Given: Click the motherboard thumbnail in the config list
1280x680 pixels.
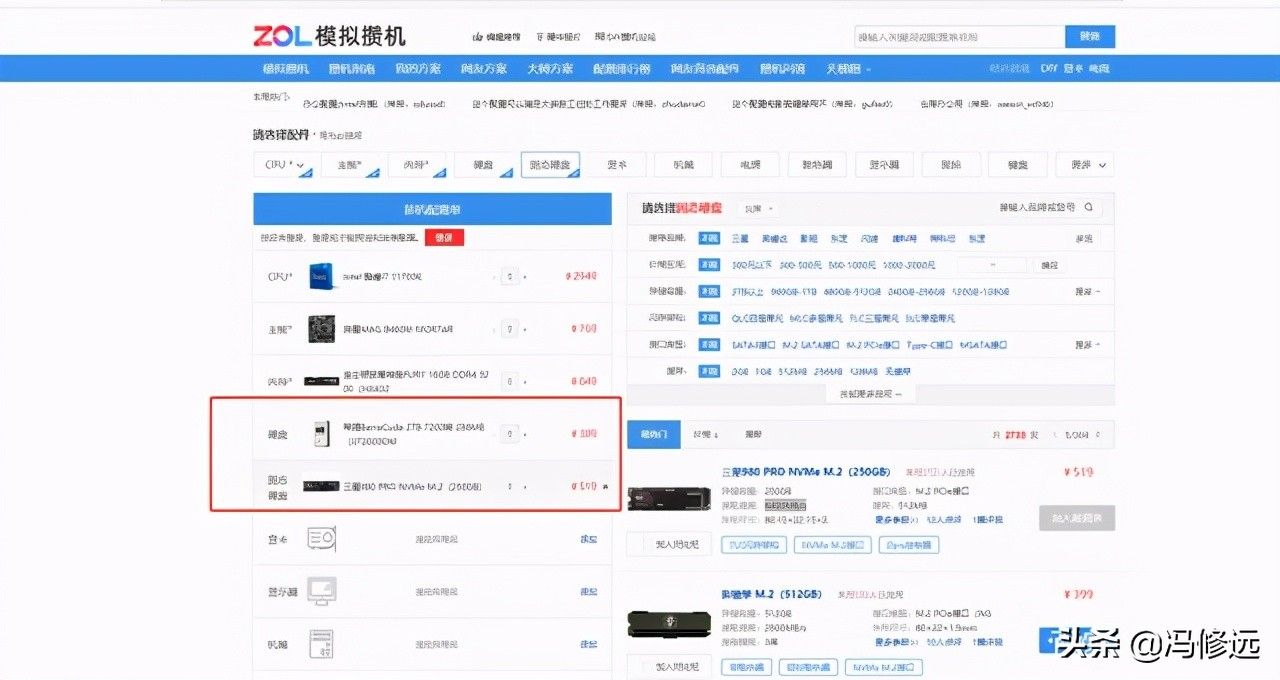Looking at the screenshot, I should 322,328.
